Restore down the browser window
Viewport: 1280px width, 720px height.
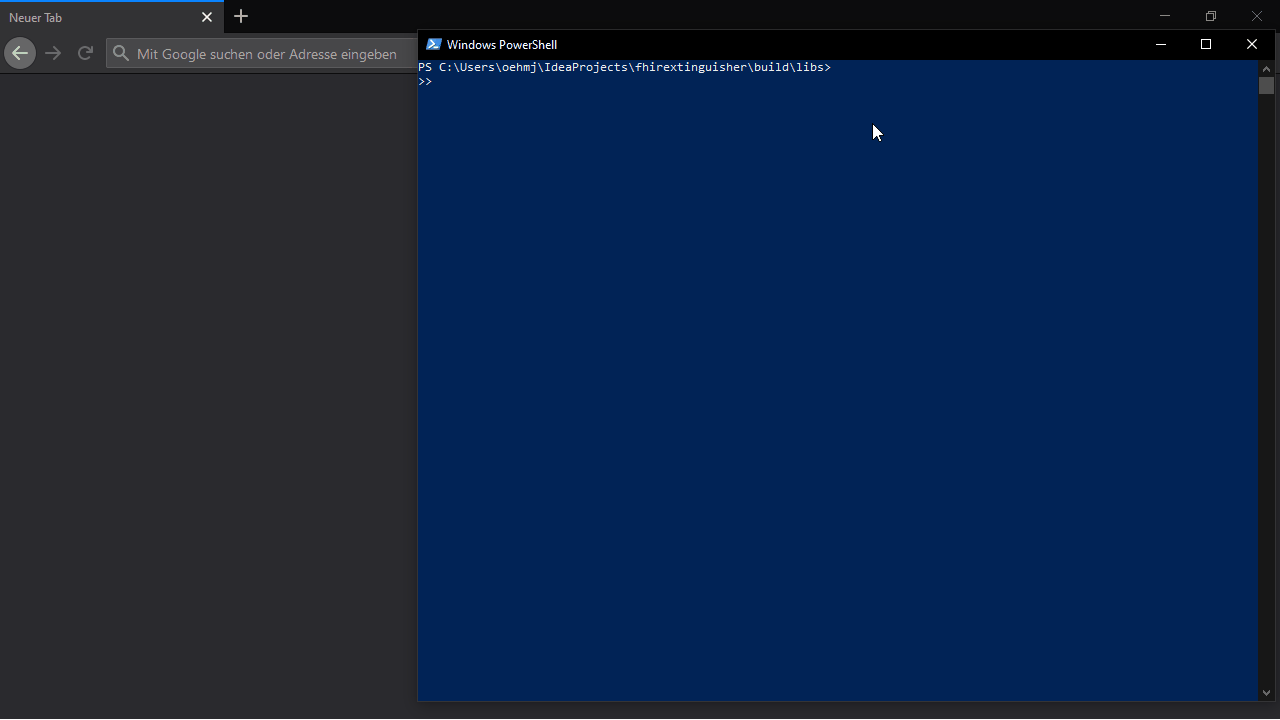[x=1210, y=16]
